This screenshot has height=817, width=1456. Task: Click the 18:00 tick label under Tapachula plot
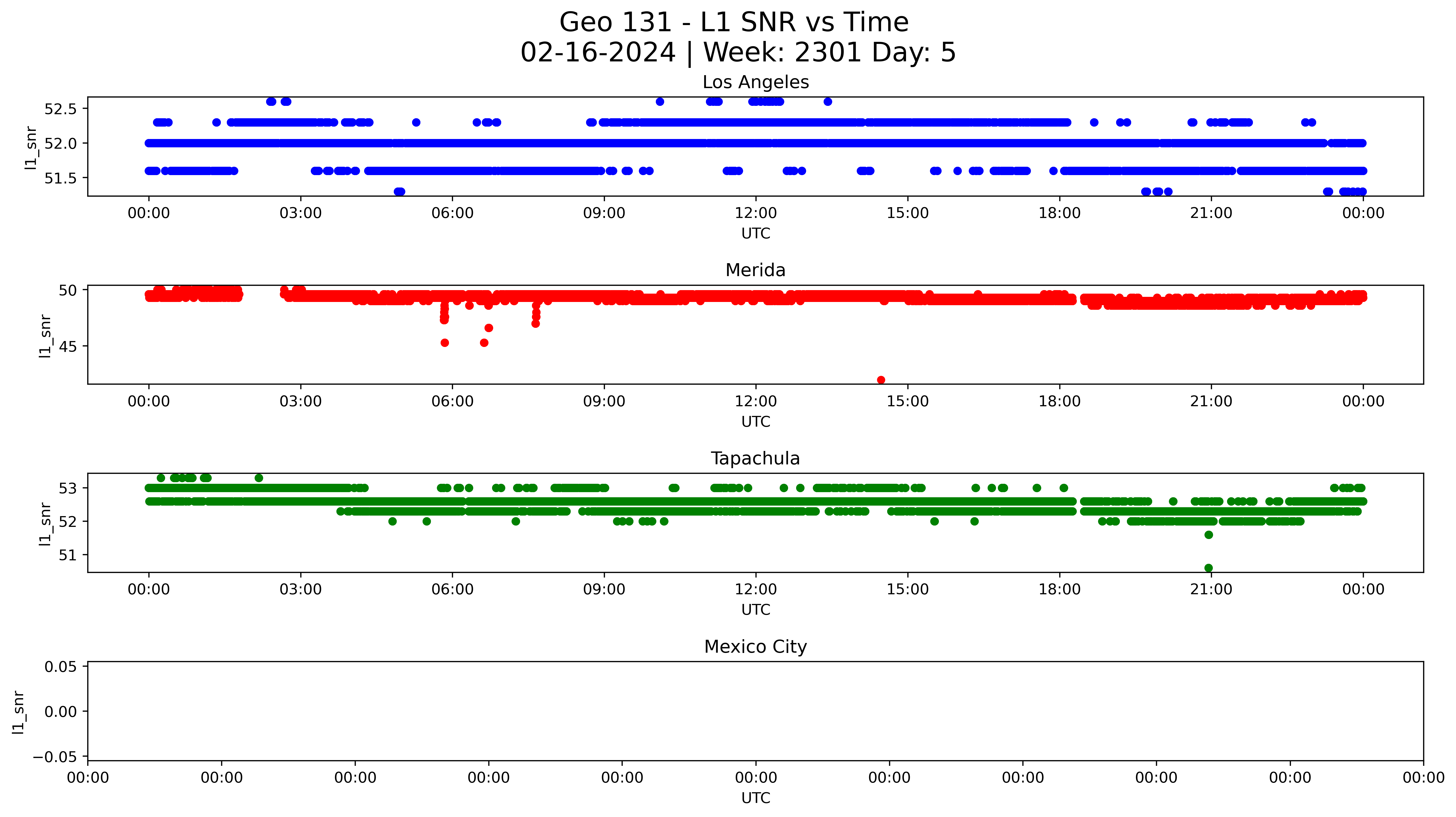[1059, 590]
